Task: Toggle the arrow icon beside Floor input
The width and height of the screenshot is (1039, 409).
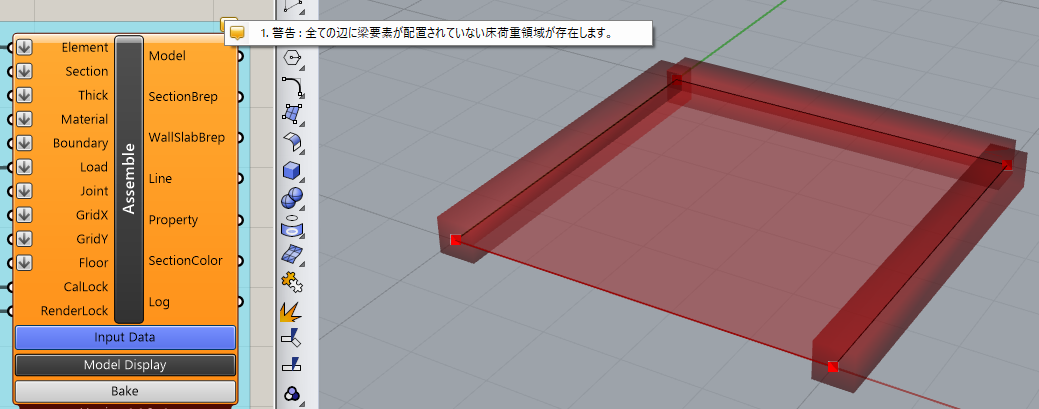Action: click(x=25, y=263)
